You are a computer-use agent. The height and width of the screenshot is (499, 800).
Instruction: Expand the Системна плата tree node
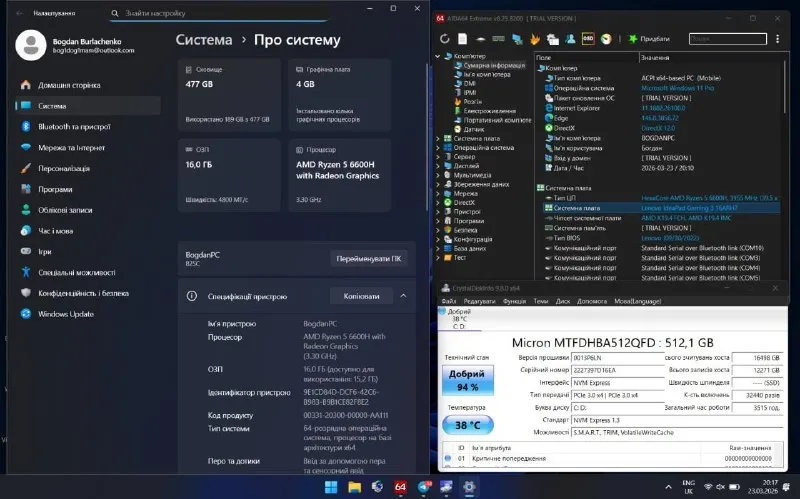point(438,138)
